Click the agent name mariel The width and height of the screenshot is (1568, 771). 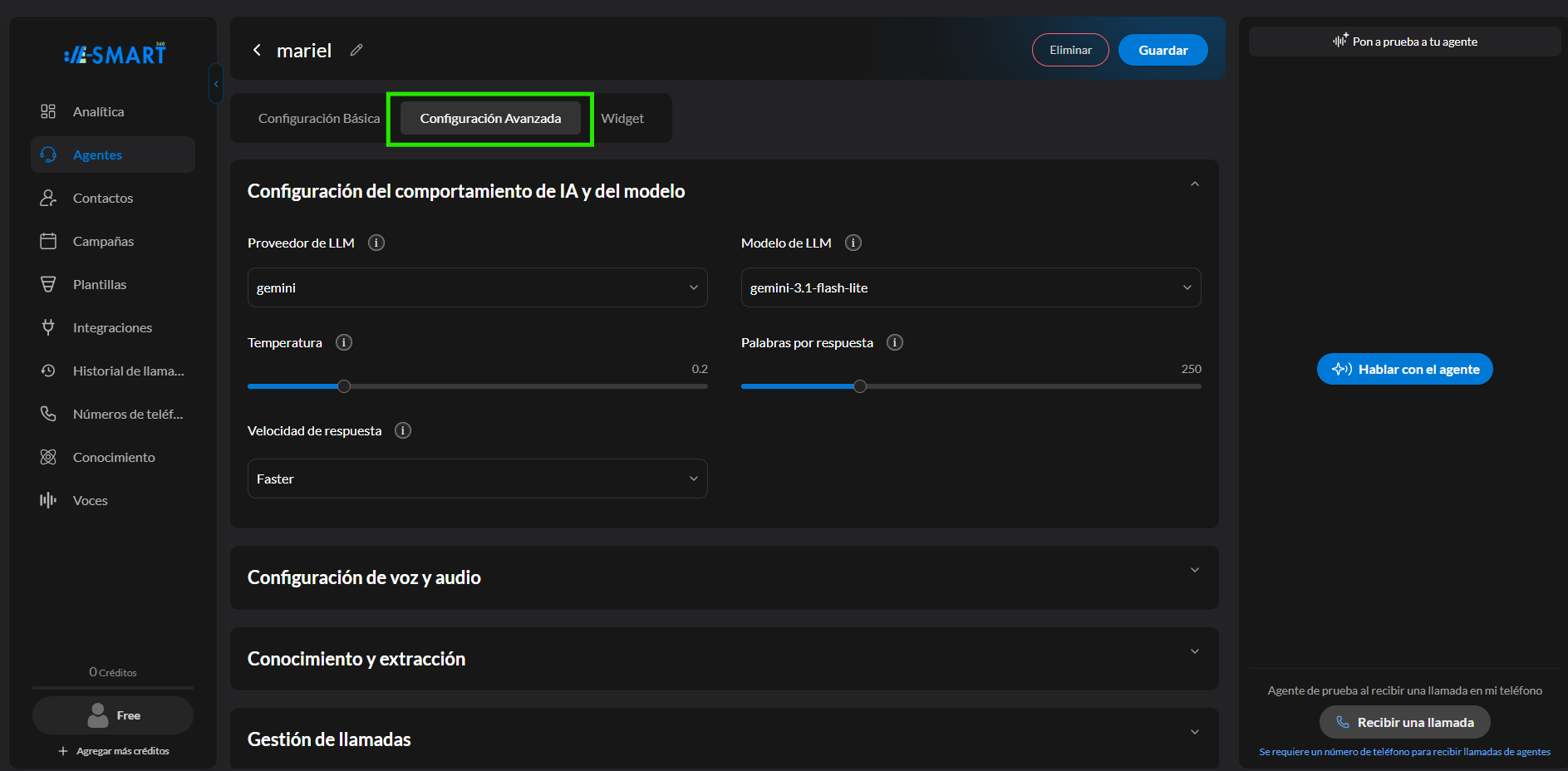304,51
